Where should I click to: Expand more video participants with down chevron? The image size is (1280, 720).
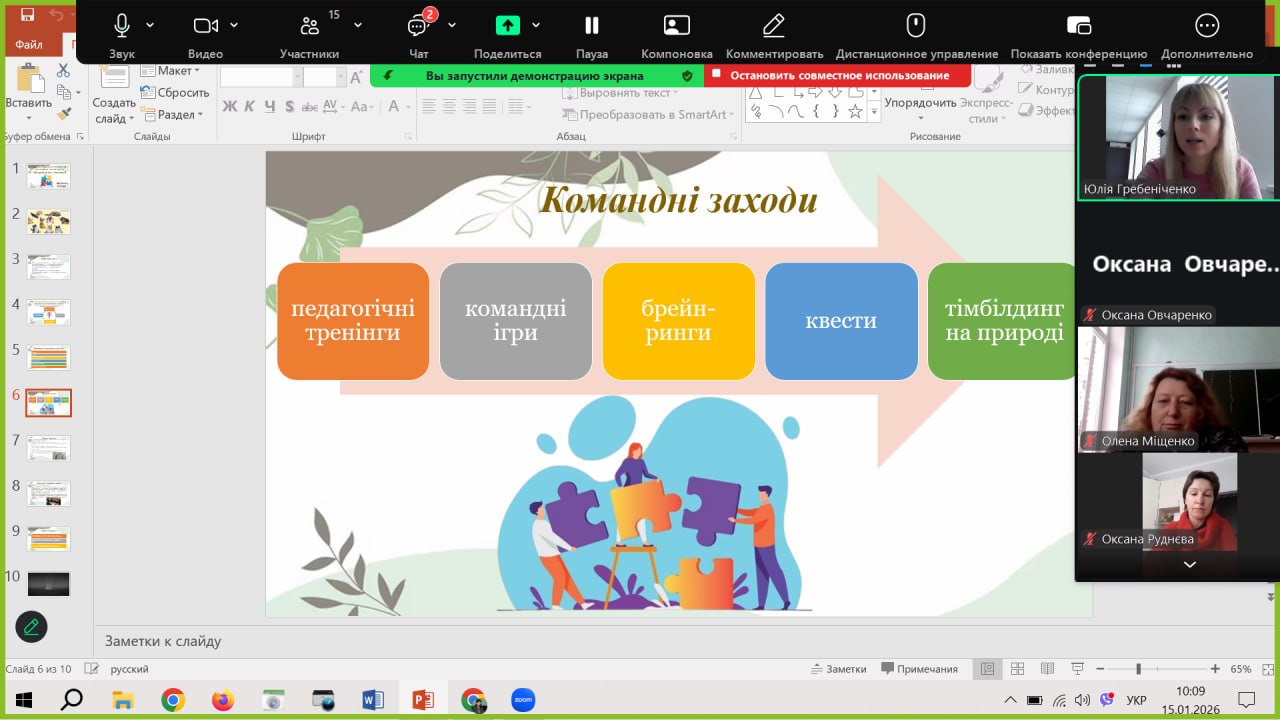[1189, 565]
